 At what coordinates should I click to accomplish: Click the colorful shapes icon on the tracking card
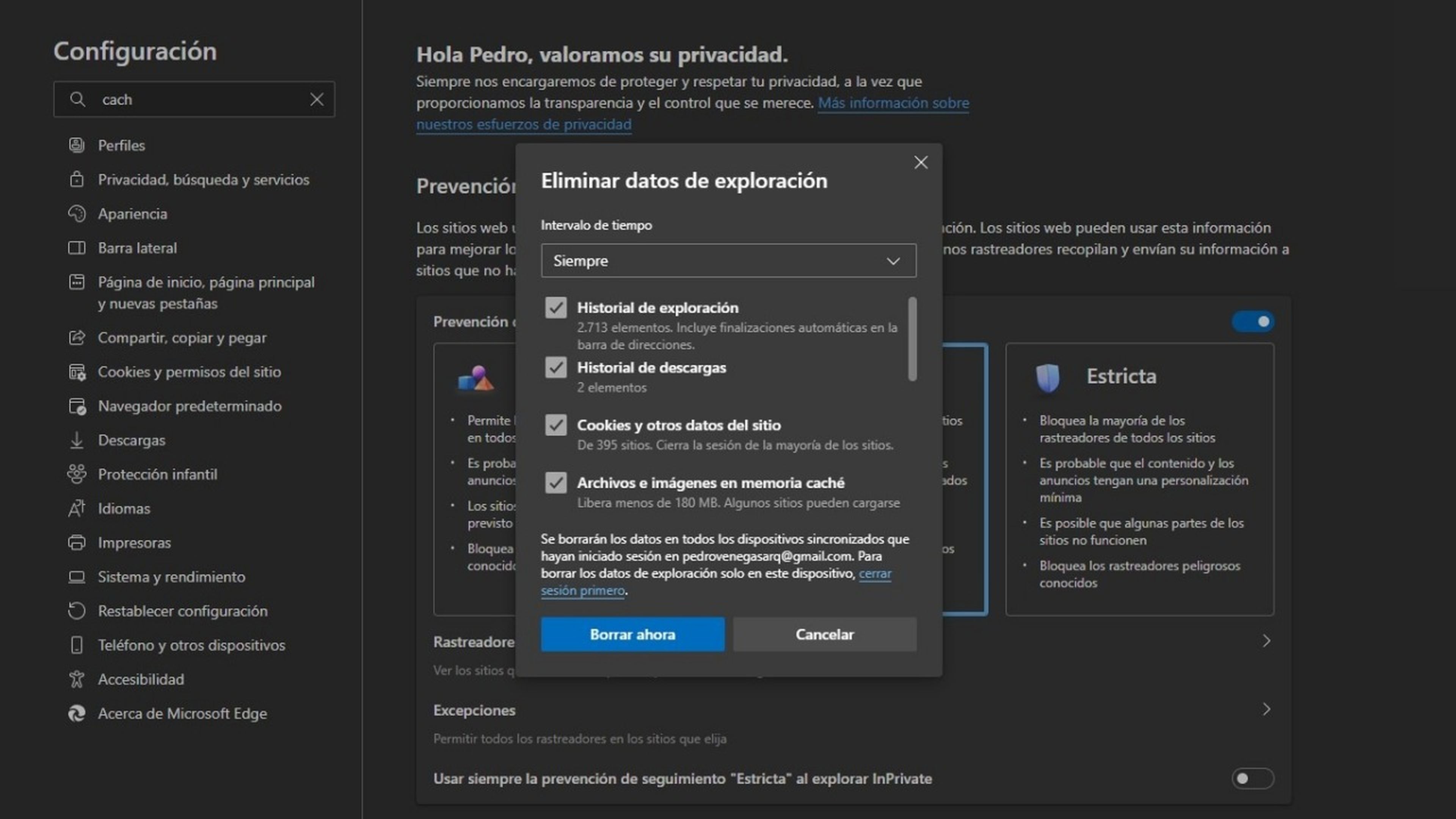coord(476,378)
